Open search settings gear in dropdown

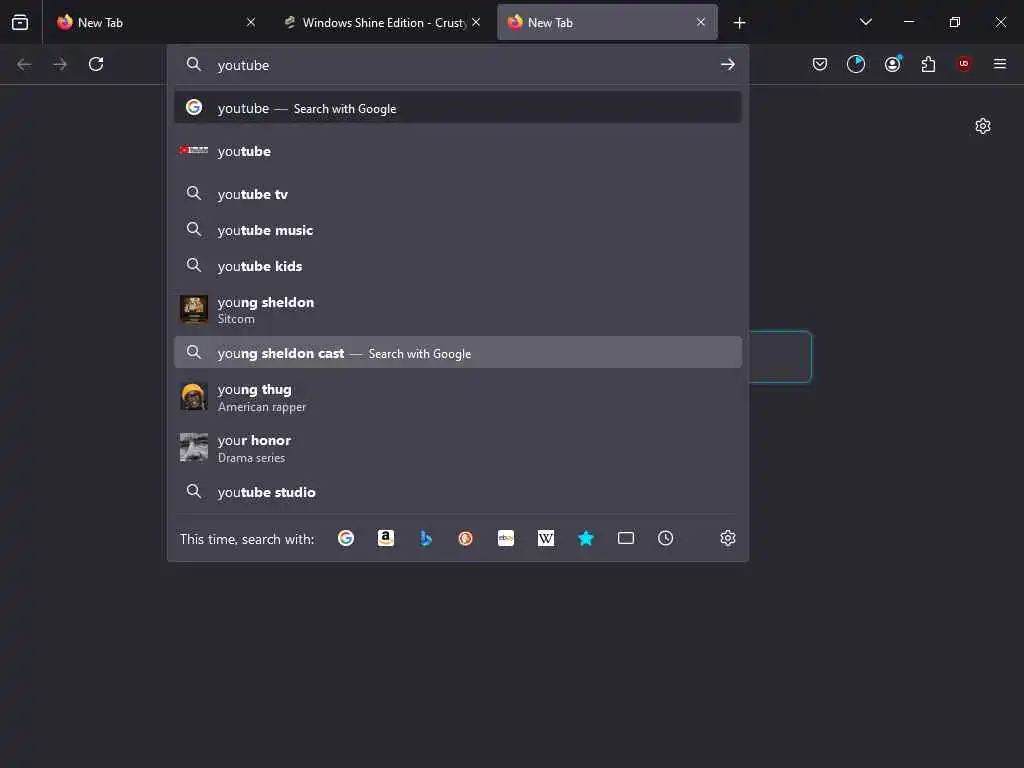click(728, 538)
